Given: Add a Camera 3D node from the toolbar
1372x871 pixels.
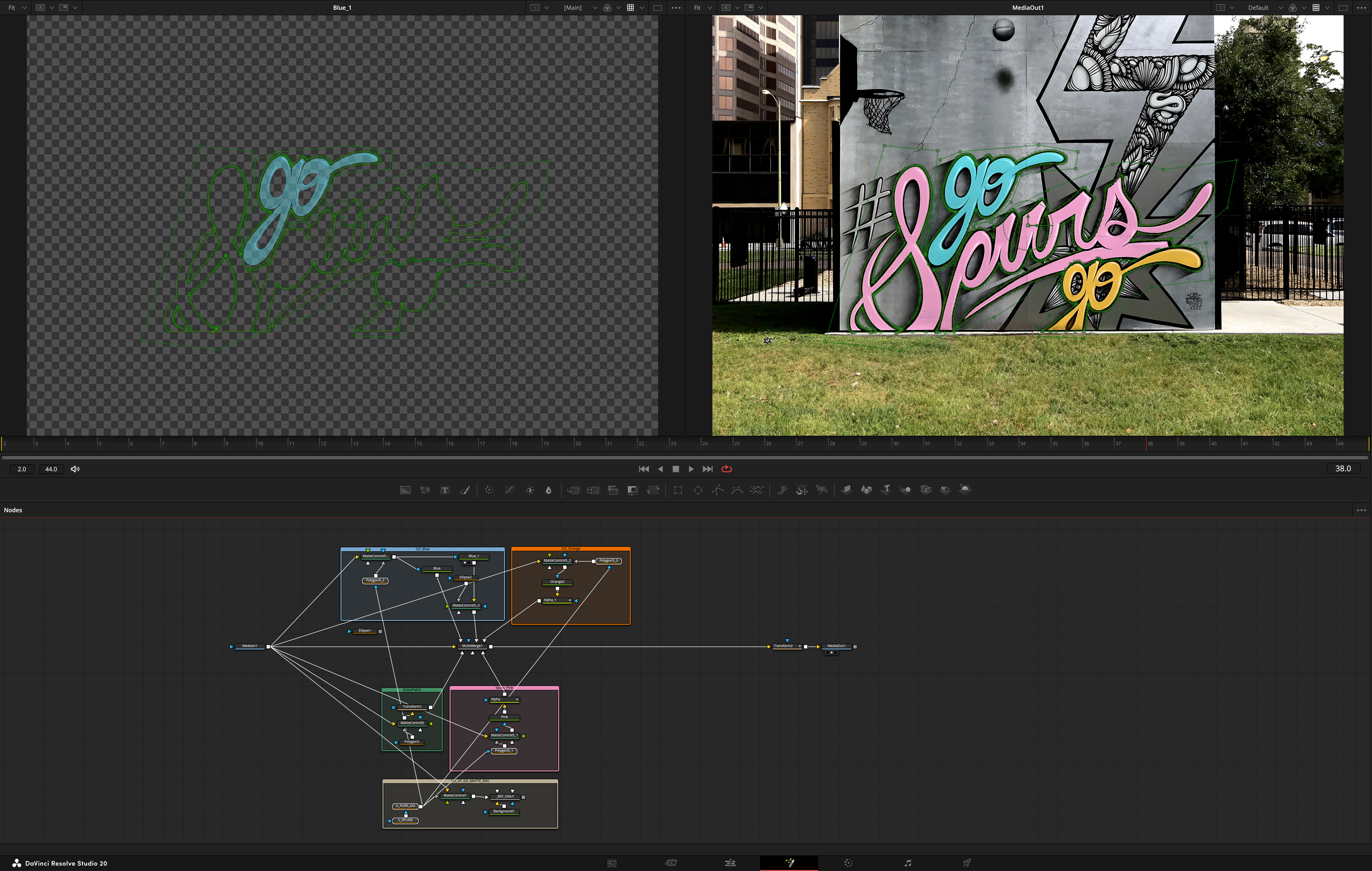Looking at the screenshot, I should pyautogui.click(x=925, y=490).
